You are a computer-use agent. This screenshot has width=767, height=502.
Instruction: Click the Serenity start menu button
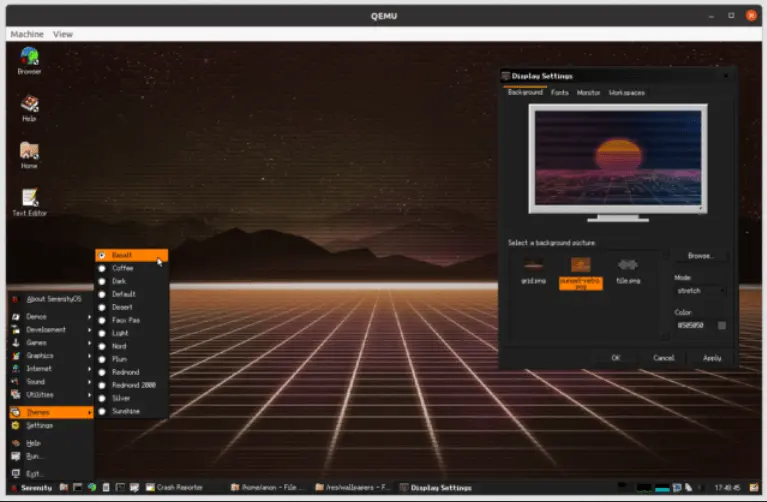(x=30, y=487)
